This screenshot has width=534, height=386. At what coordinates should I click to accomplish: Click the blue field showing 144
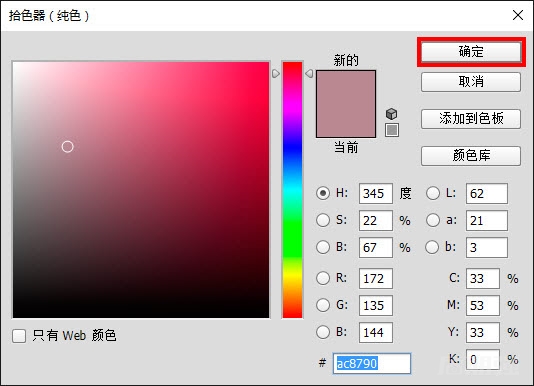[376, 332]
